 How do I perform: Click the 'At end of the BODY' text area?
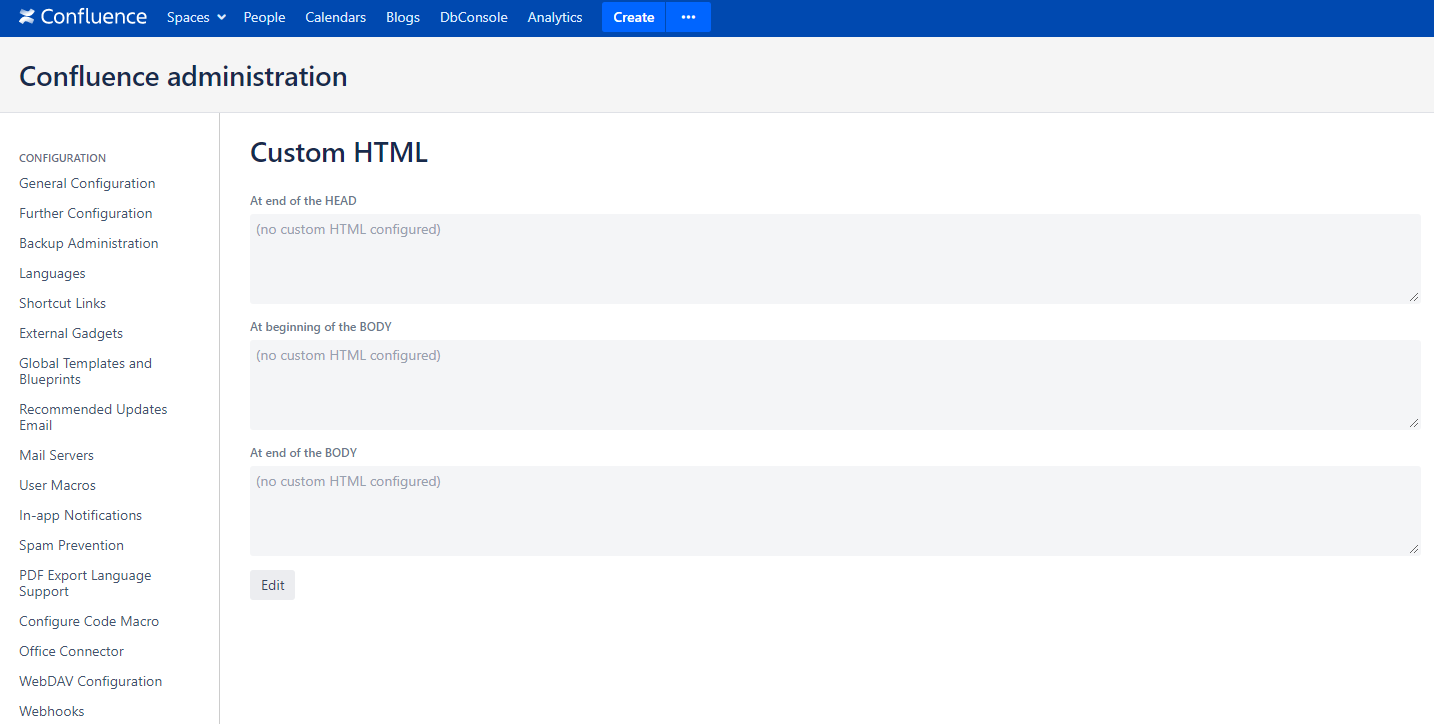(x=835, y=511)
